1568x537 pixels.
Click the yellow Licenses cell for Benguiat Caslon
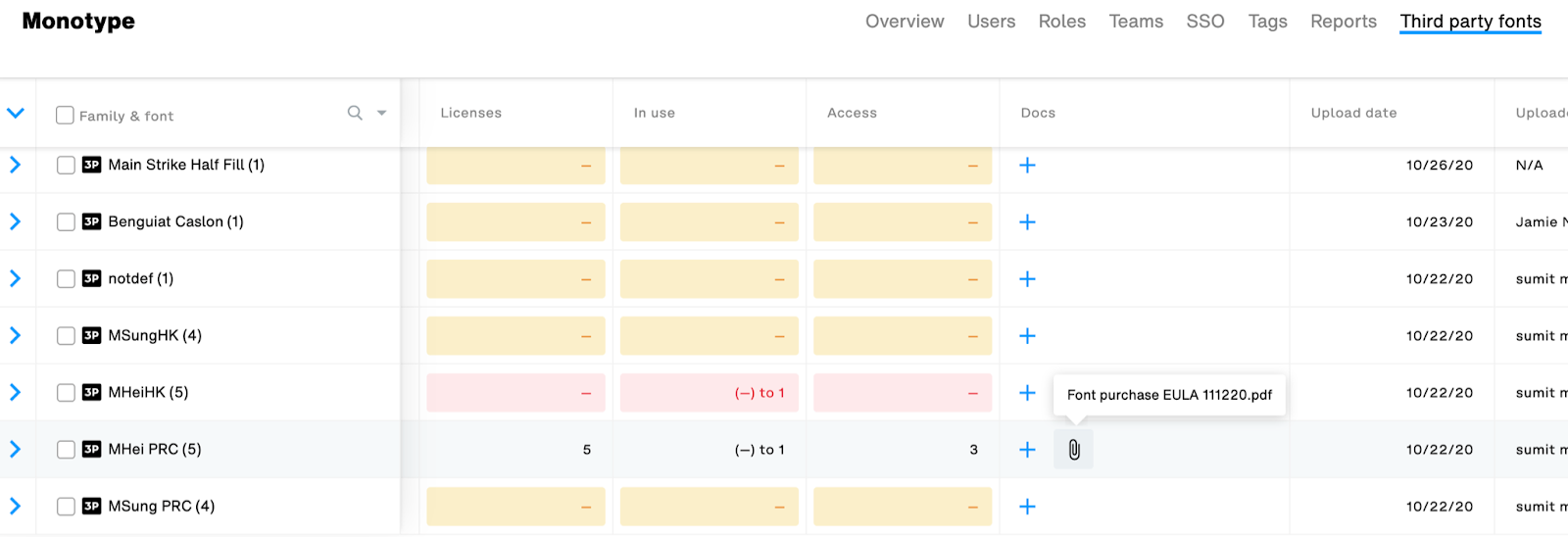tap(515, 222)
